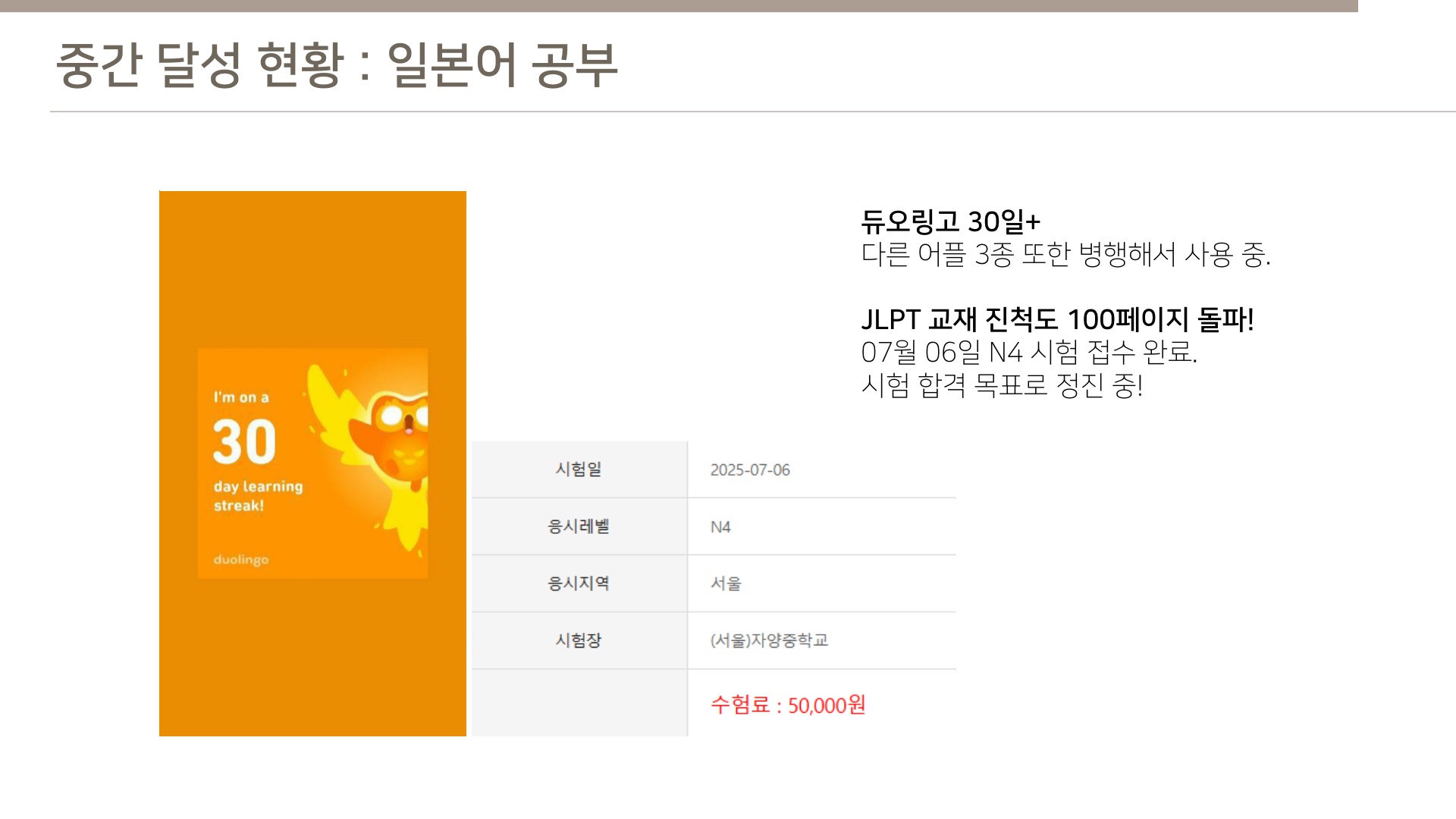Click the '서울' region value
This screenshot has width=1456, height=819.
(x=726, y=583)
